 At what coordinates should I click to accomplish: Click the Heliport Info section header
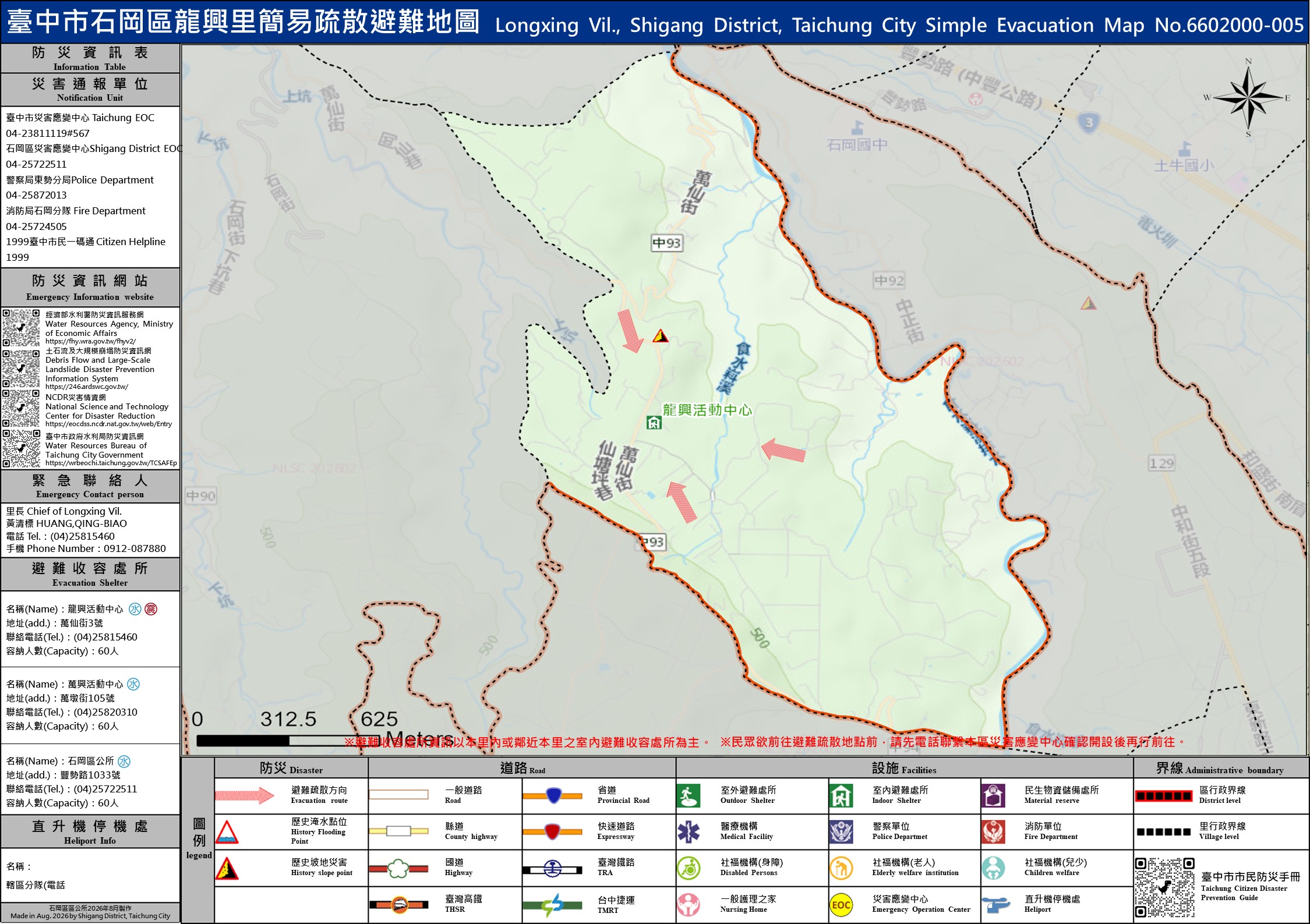coord(90,831)
